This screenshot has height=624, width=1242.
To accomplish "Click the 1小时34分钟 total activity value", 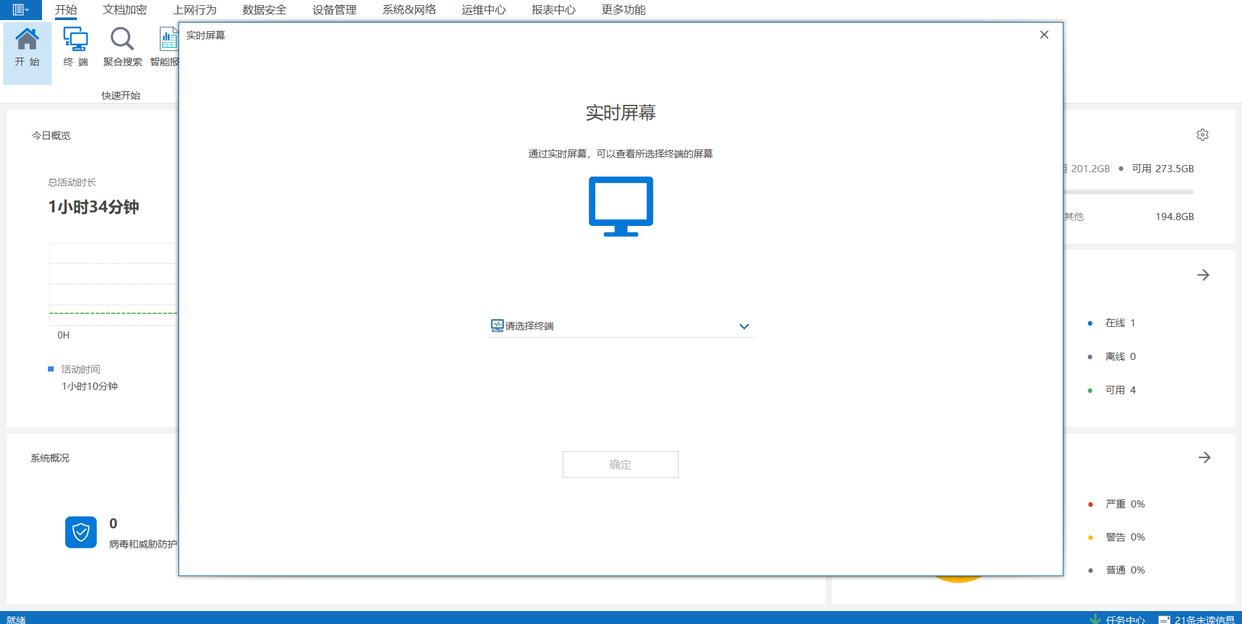I will point(93,207).
